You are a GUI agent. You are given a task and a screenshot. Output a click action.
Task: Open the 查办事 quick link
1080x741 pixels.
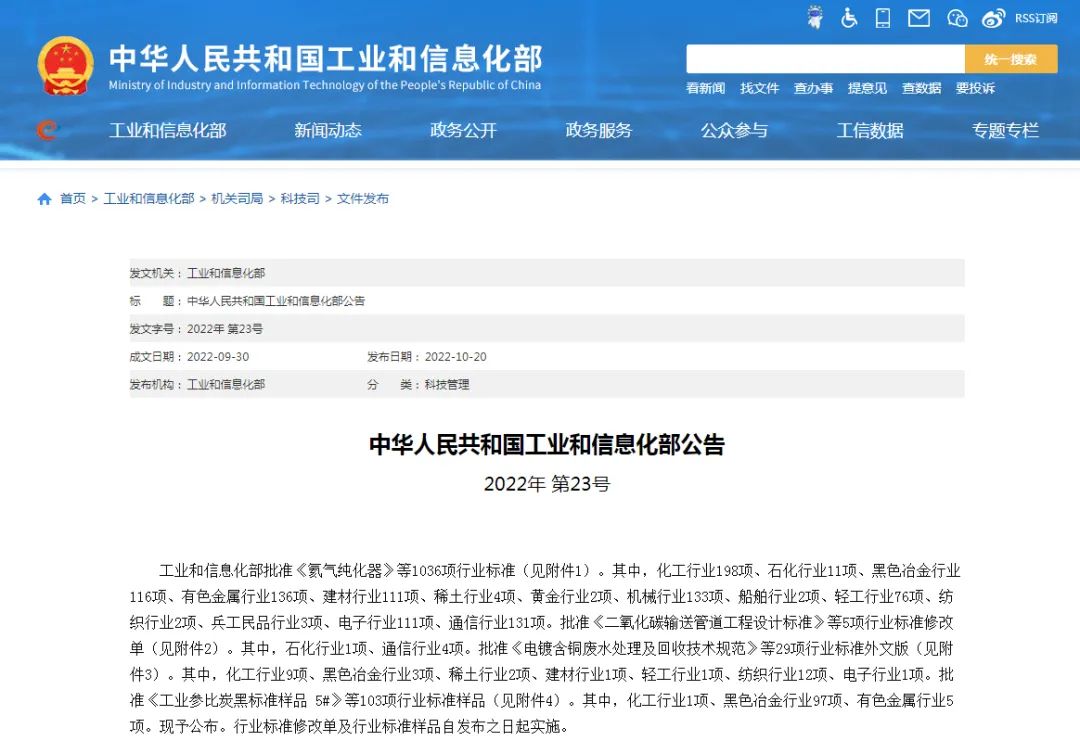pyautogui.click(x=813, y=88)
